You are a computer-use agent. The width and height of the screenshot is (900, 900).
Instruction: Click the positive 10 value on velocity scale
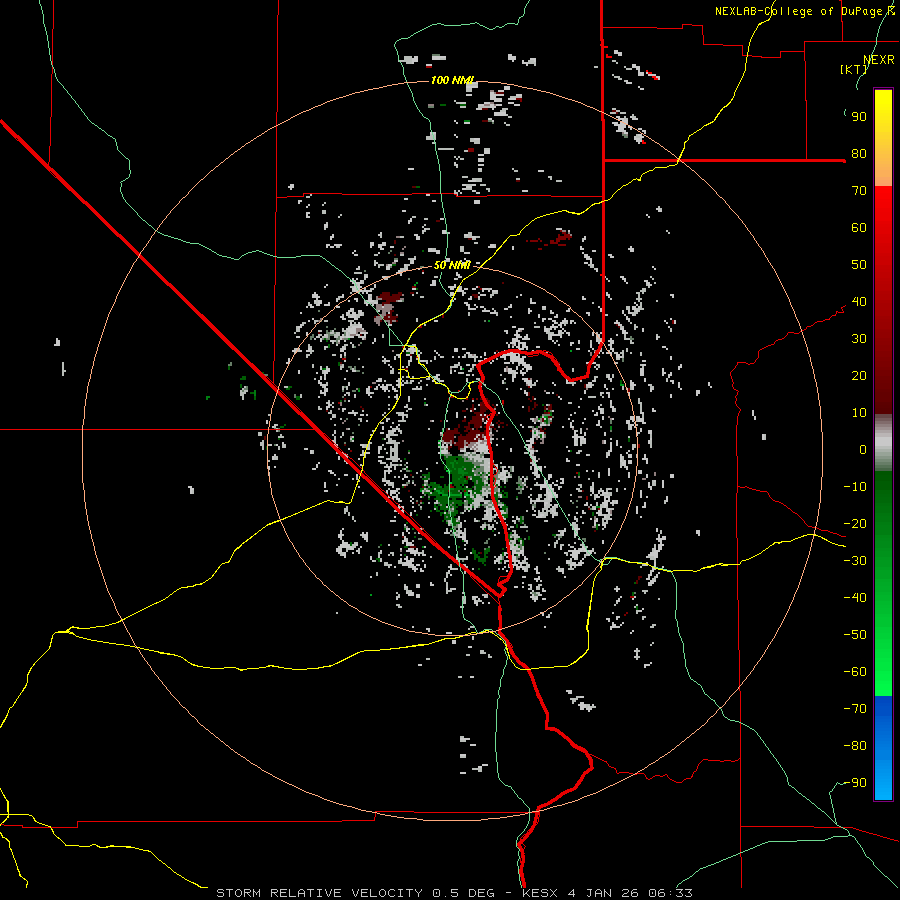pos(859,413)
